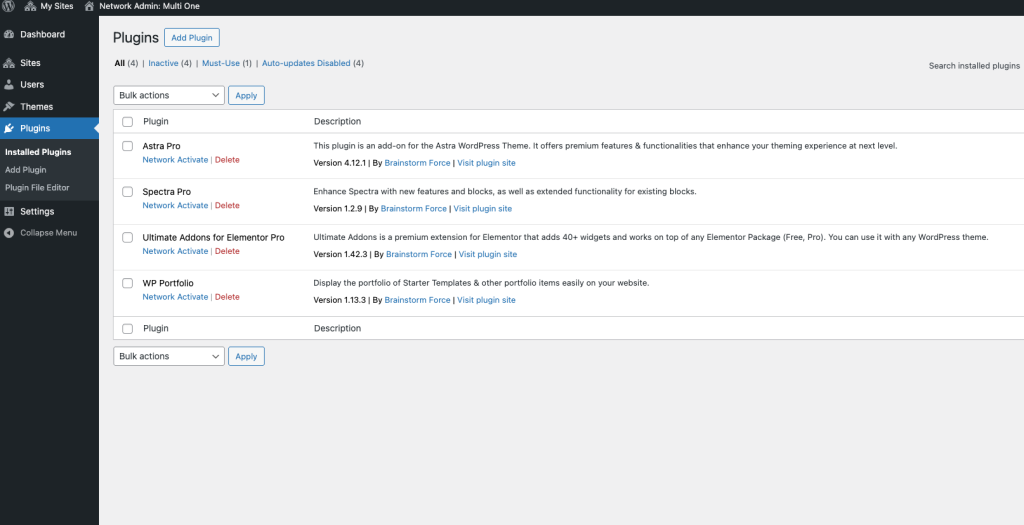Open Brainstorm Force link in Ultimate Addons row
Image resolution: width=1024 pixels, height=525 pixels.
tap(419, 255)
